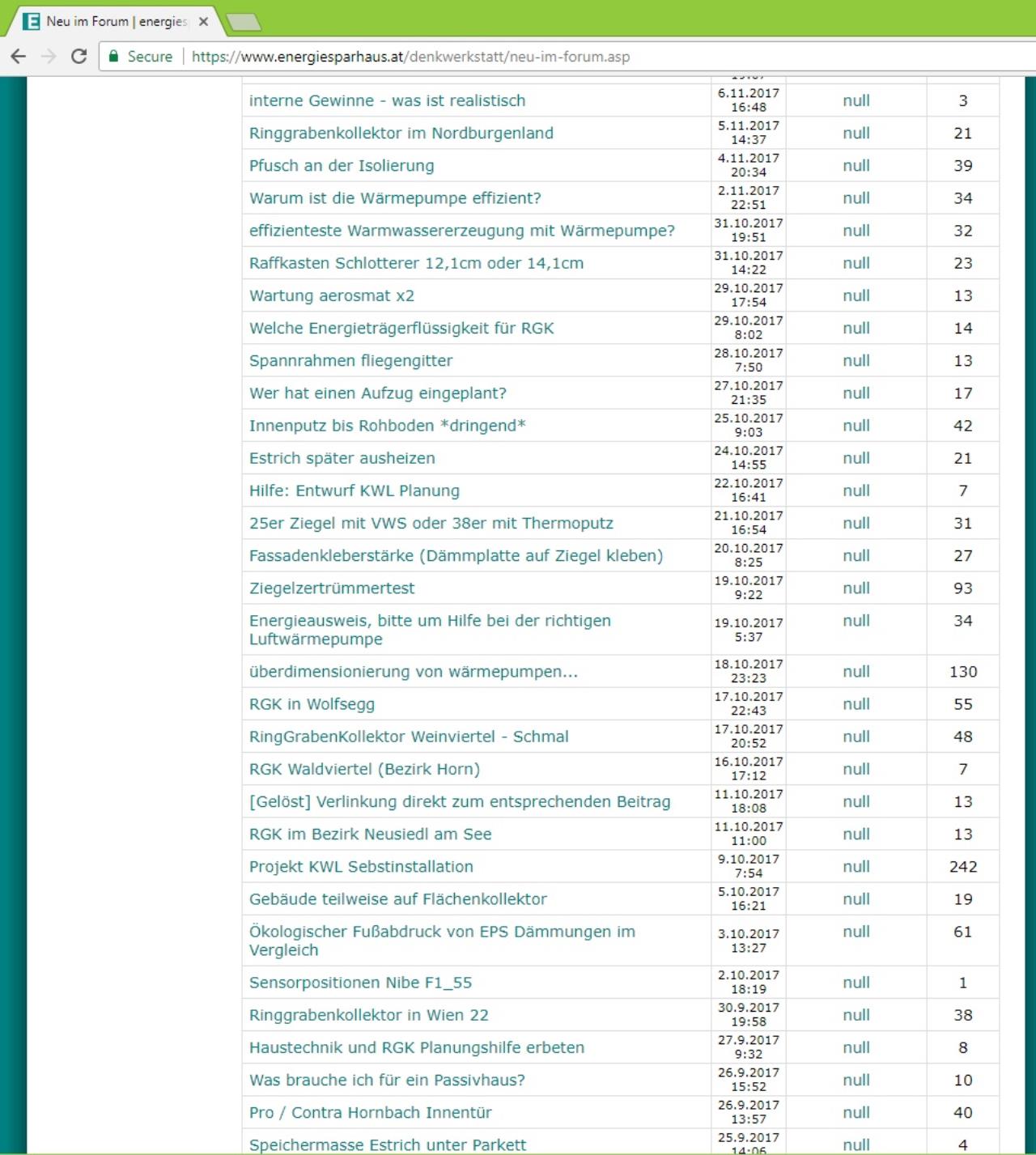Image resolution: width=1036 pixels, height=1155 pixels.
Task: Click reply count 61 for Ökologischer Fußabdruck
Action: 963,932
